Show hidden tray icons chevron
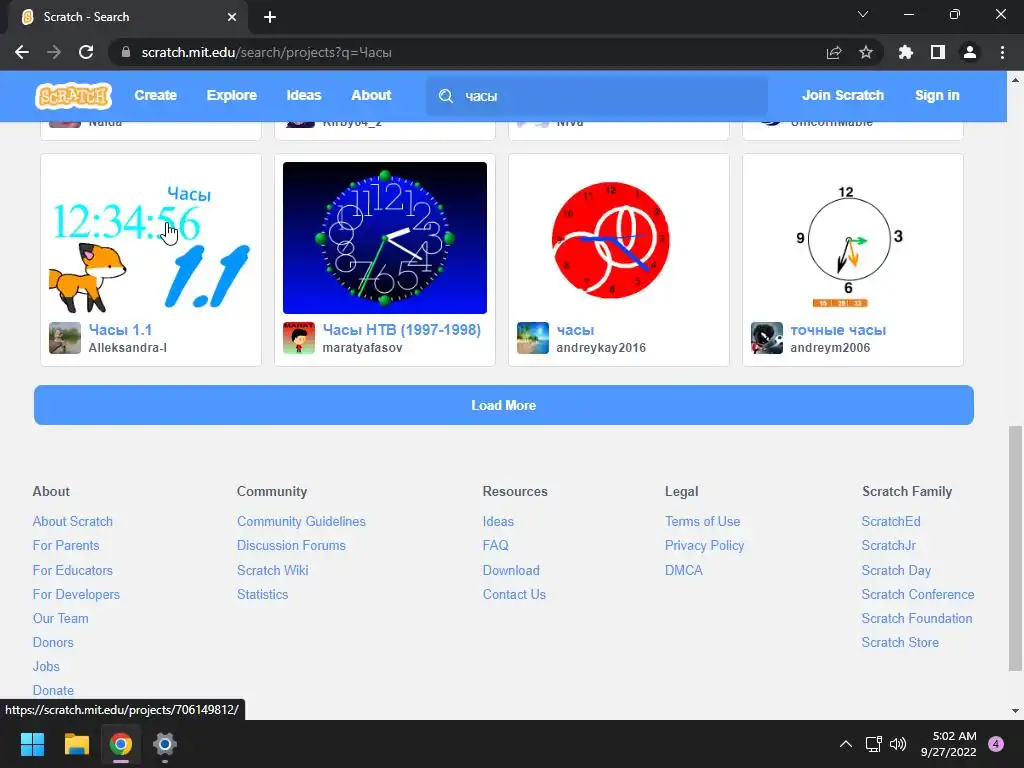 (x=846, y=744)
